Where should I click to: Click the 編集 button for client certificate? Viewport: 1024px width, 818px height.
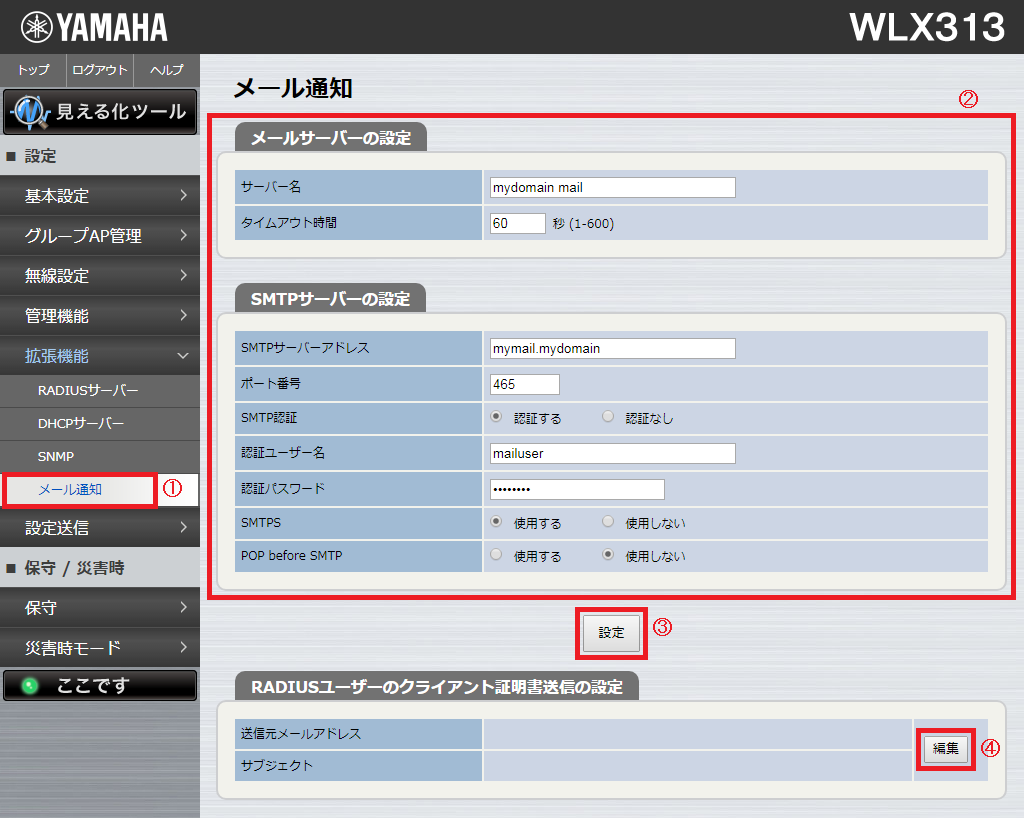[x=945, y=748]
